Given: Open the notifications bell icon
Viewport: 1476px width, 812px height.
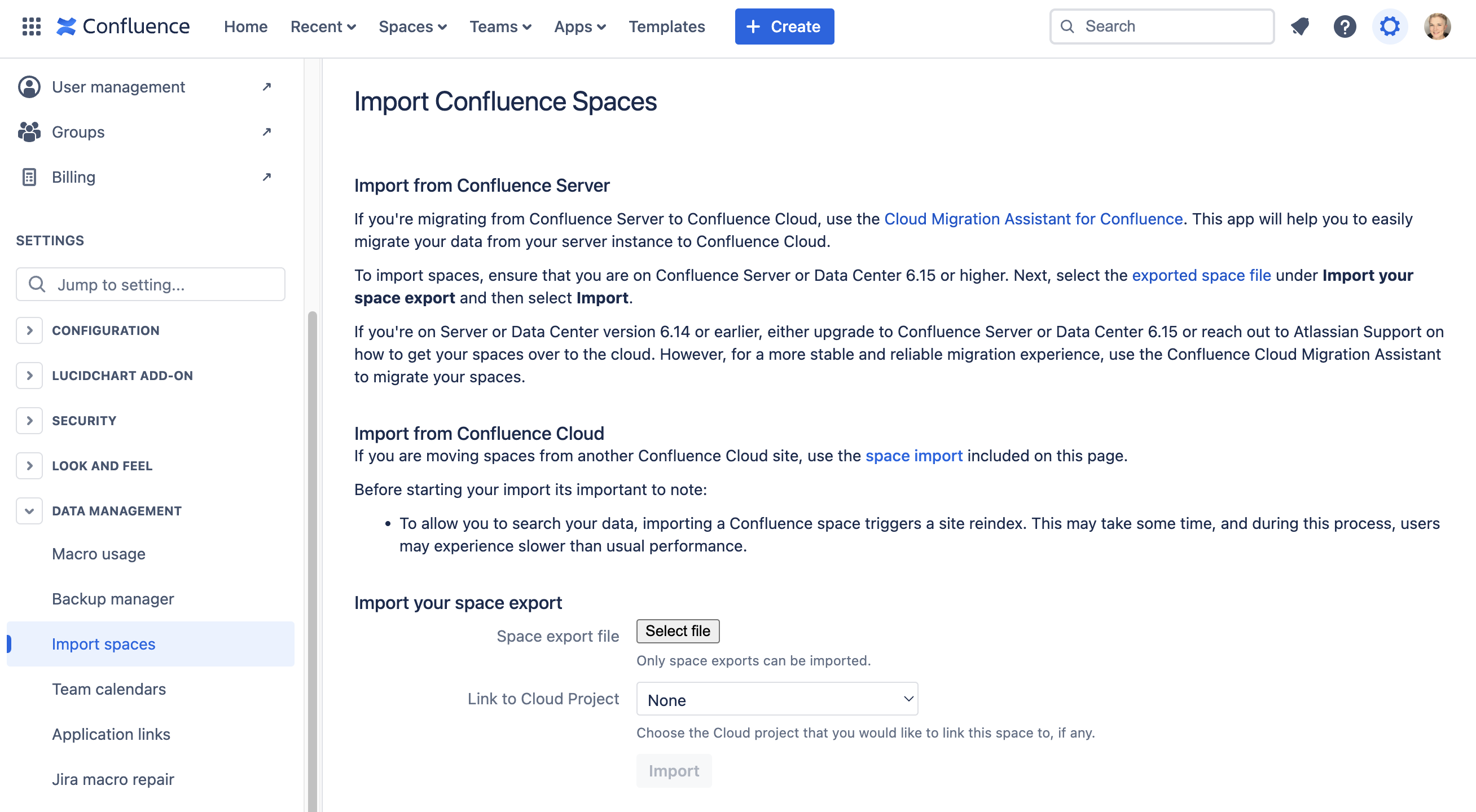Looking at the screenshot, I should point(1301,26).
